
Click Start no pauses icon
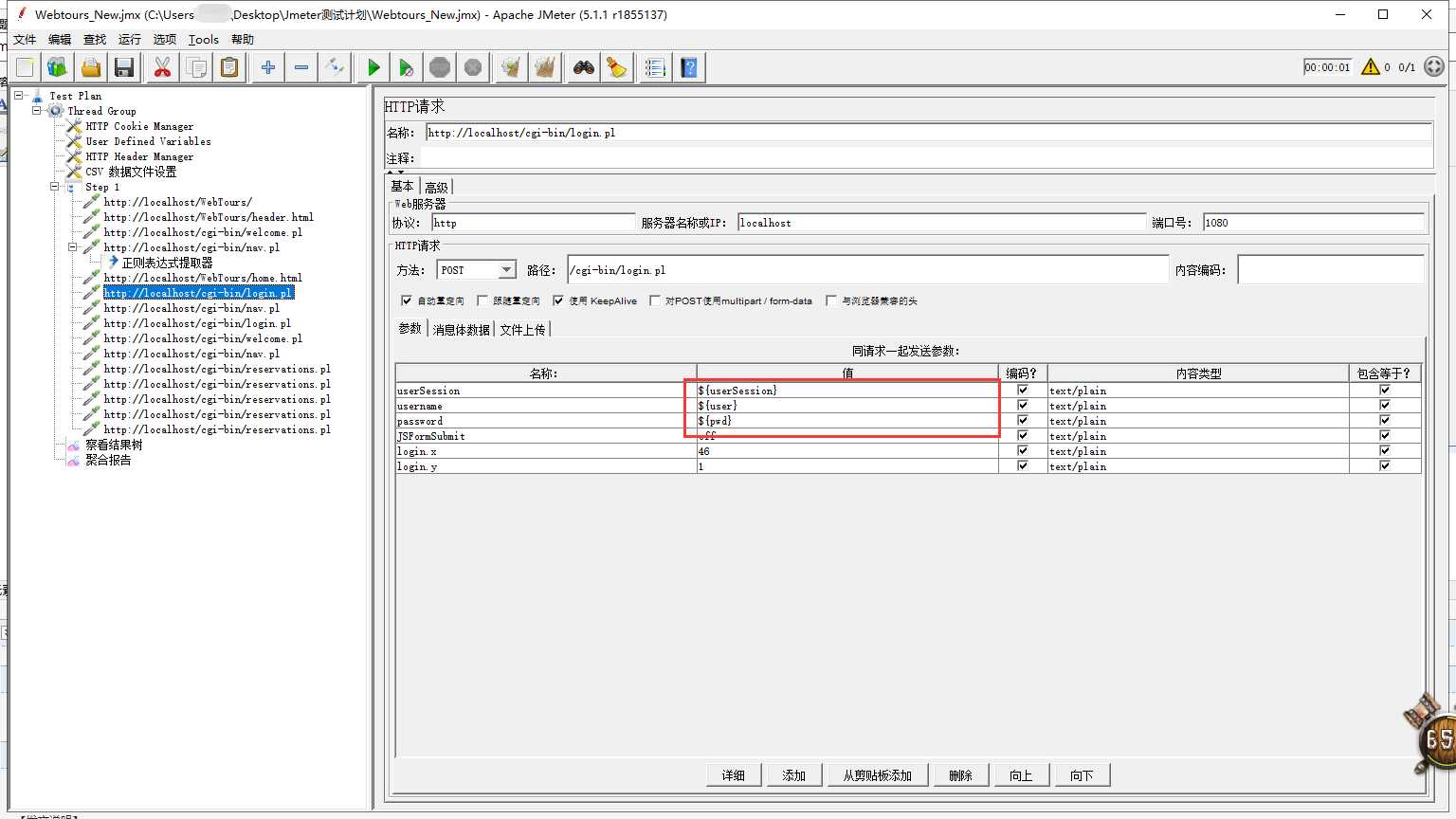[x=407, y=67]
